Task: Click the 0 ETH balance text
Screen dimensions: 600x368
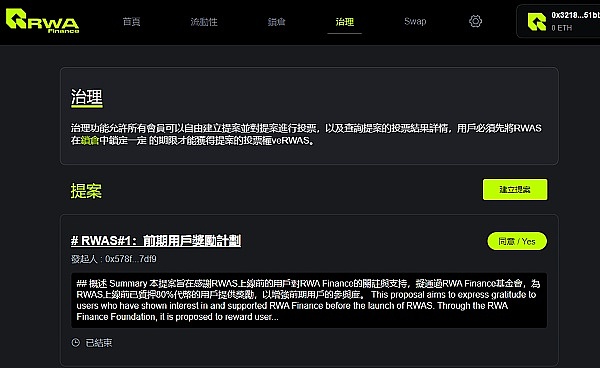Action: 562,28
